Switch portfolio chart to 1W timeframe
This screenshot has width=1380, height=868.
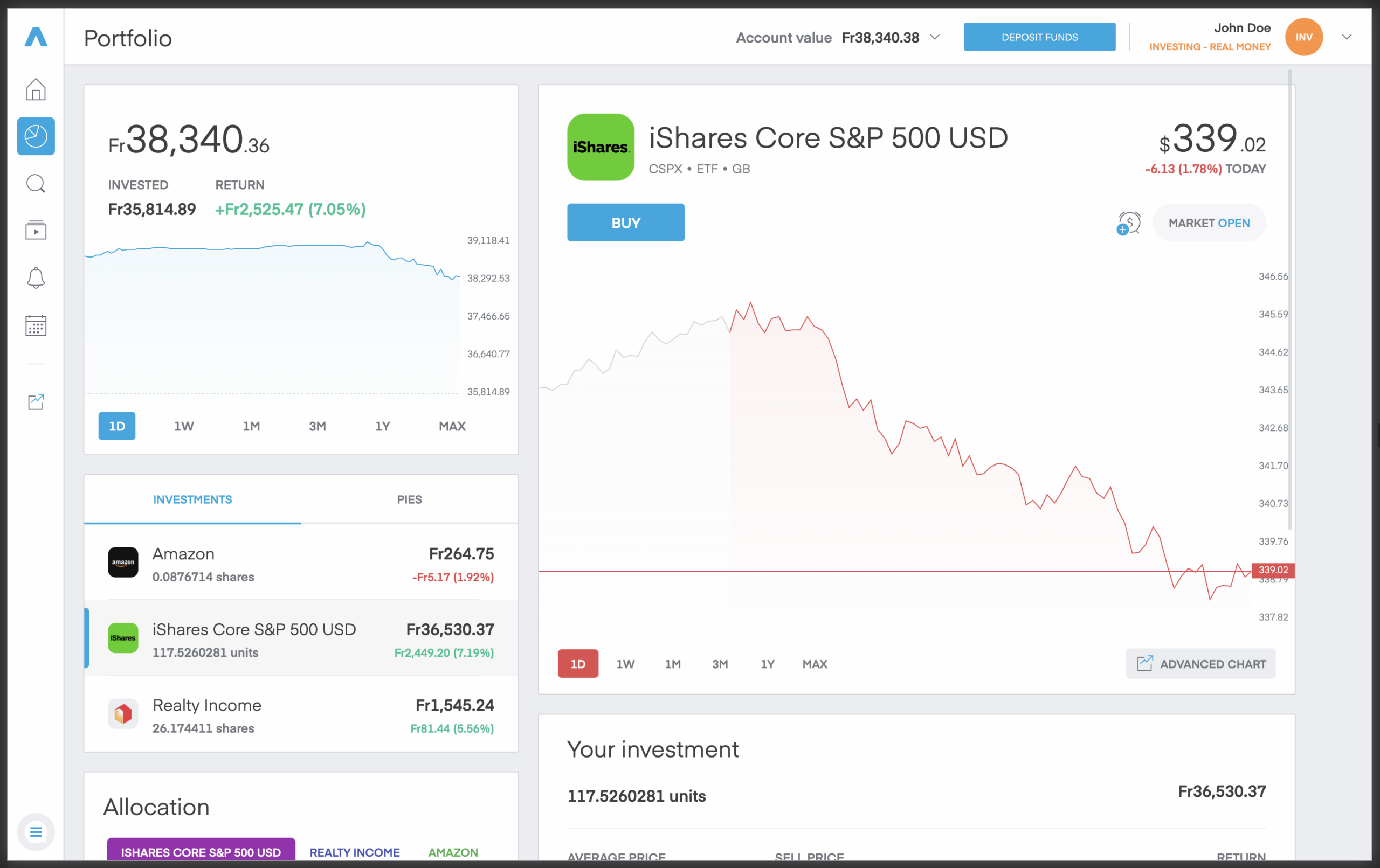tap(184, 426)
